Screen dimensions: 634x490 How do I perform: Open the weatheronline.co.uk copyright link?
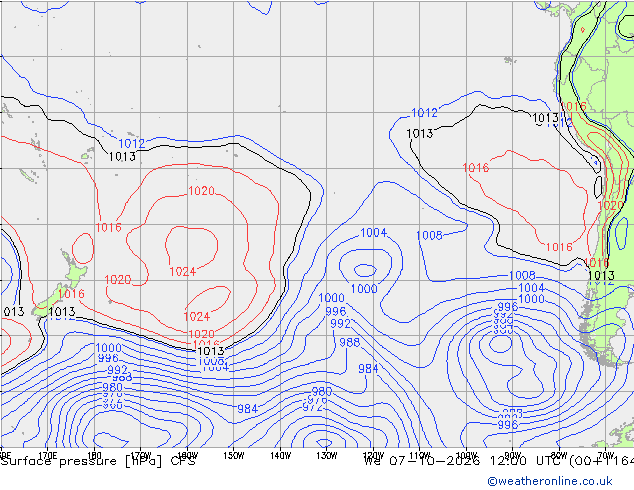550,481
